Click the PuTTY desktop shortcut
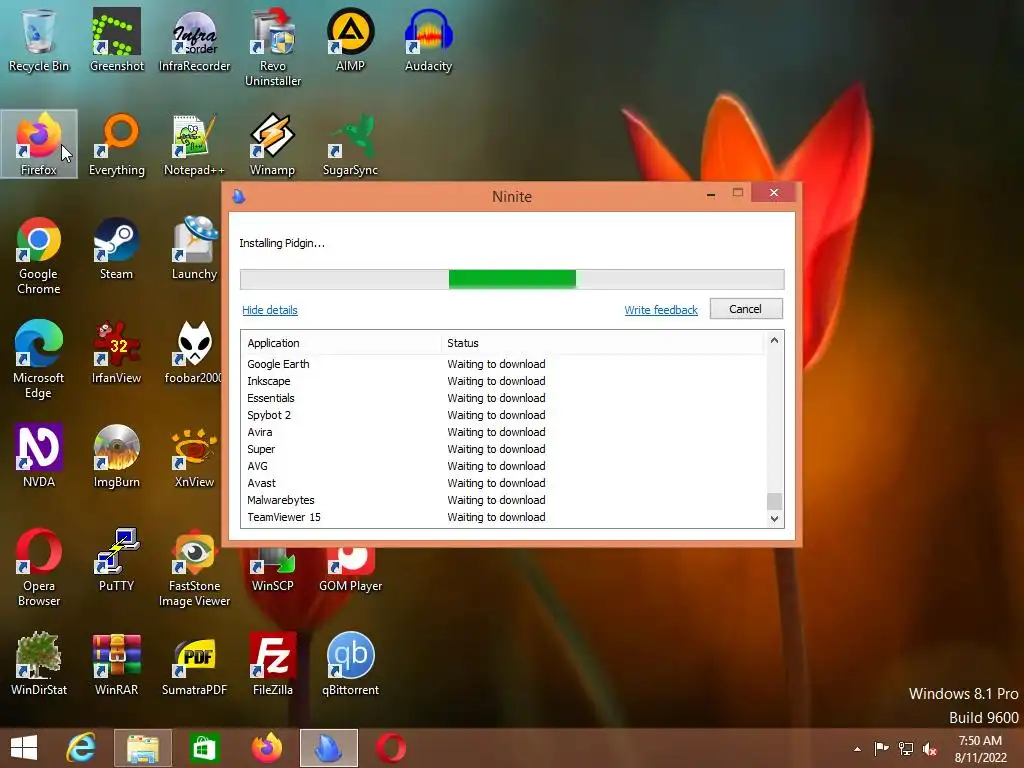The image size is (1024, 768). tap(117, 560)
